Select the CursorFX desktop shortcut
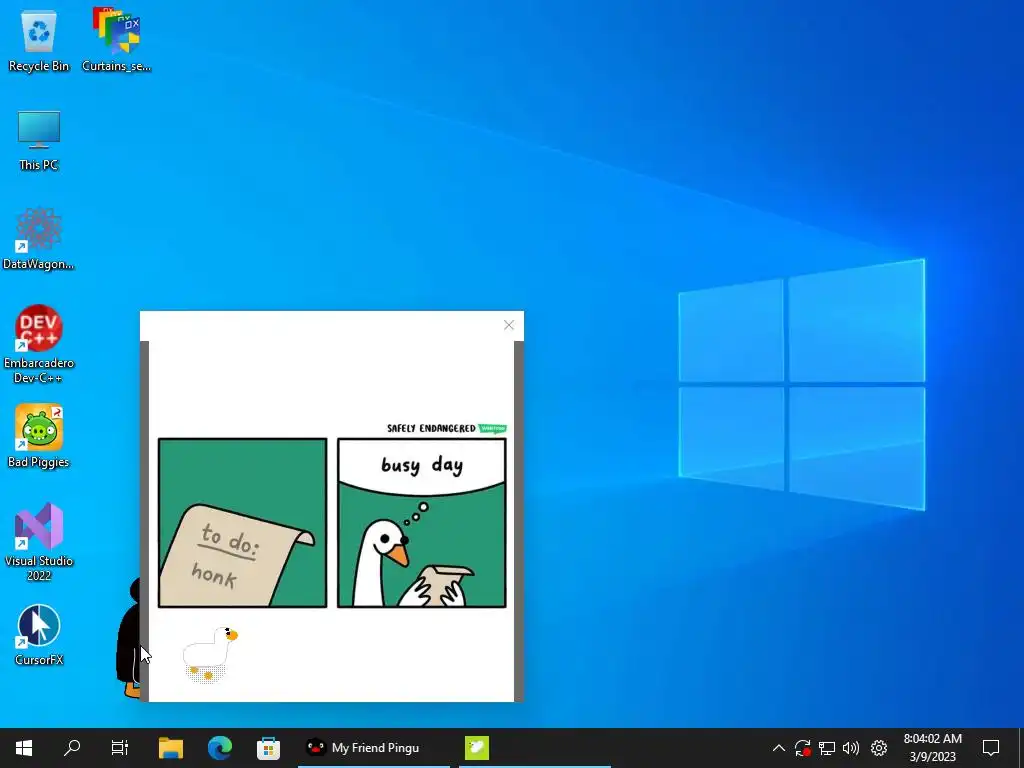 tap(39, 635)
